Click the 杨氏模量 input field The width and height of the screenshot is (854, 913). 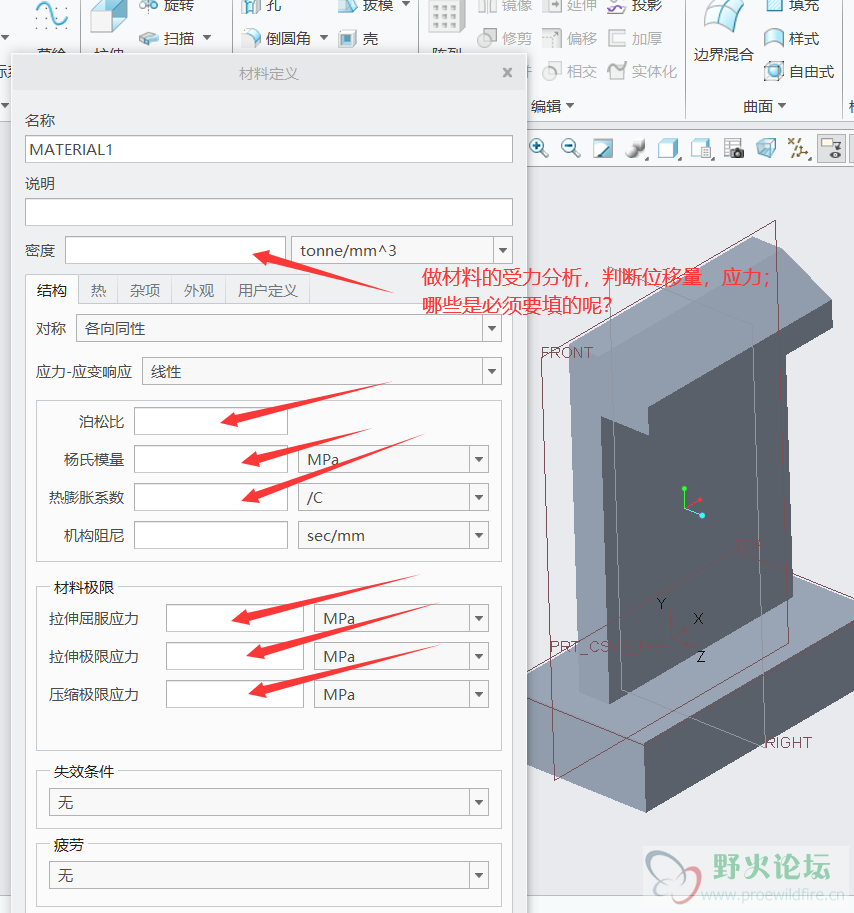[211, 459]
